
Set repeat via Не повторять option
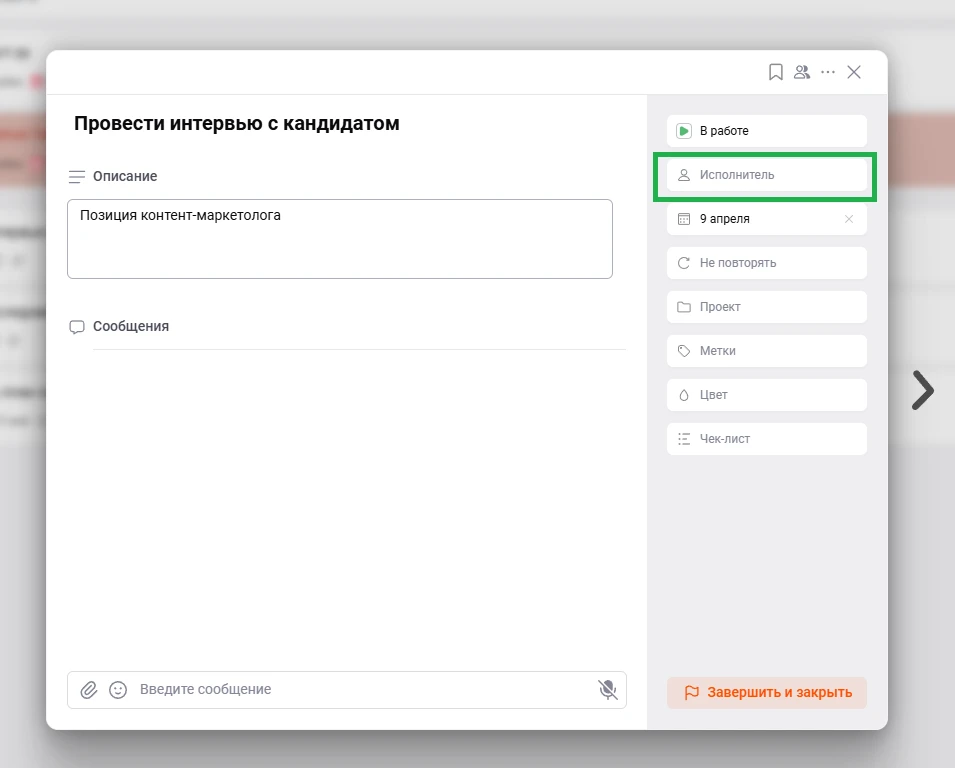[x=766, y=263]
